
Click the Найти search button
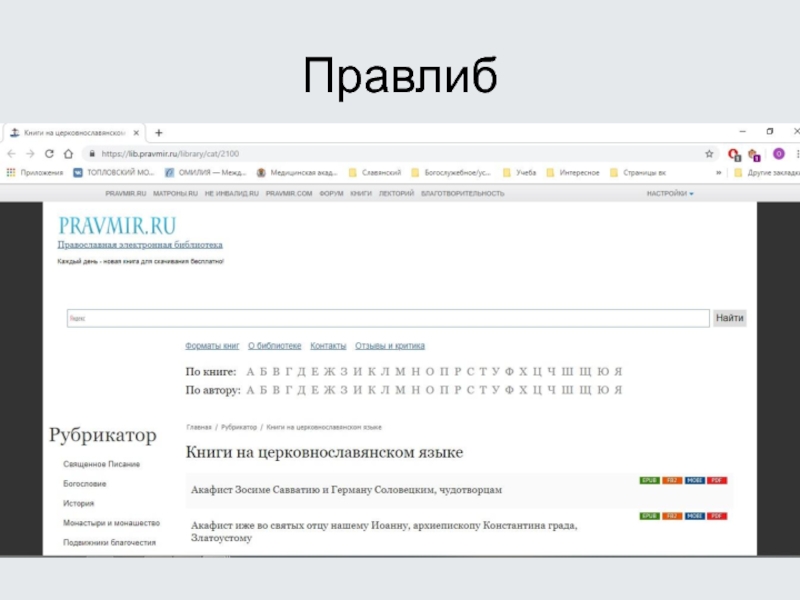pos(730,318)
